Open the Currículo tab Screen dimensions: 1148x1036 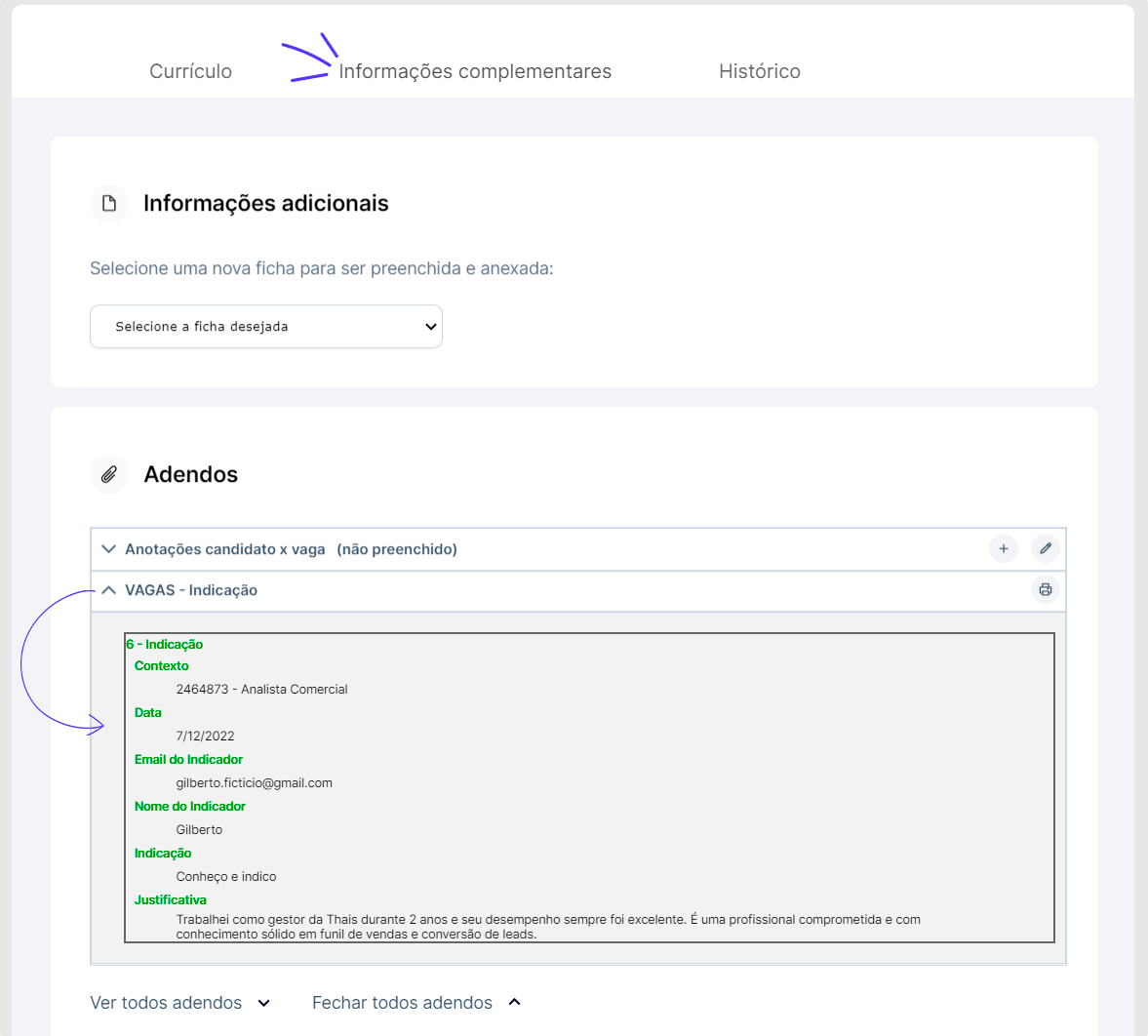click(x=190, y=71)
